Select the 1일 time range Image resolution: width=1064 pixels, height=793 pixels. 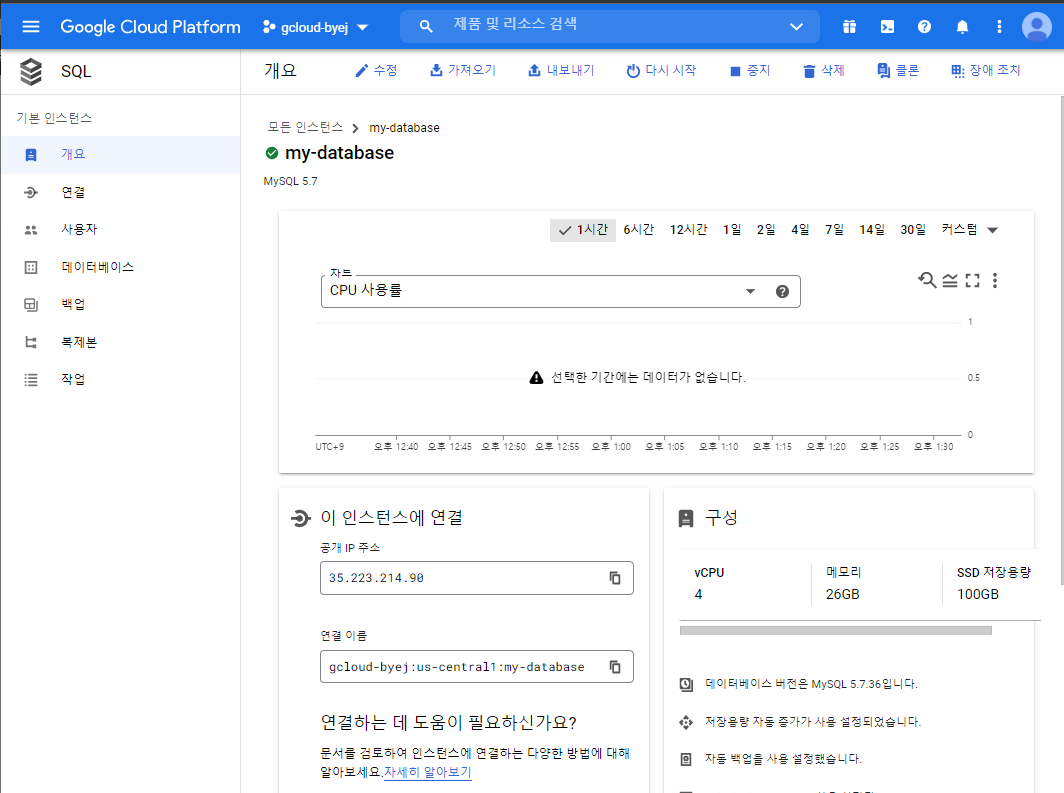pos(732,230)
